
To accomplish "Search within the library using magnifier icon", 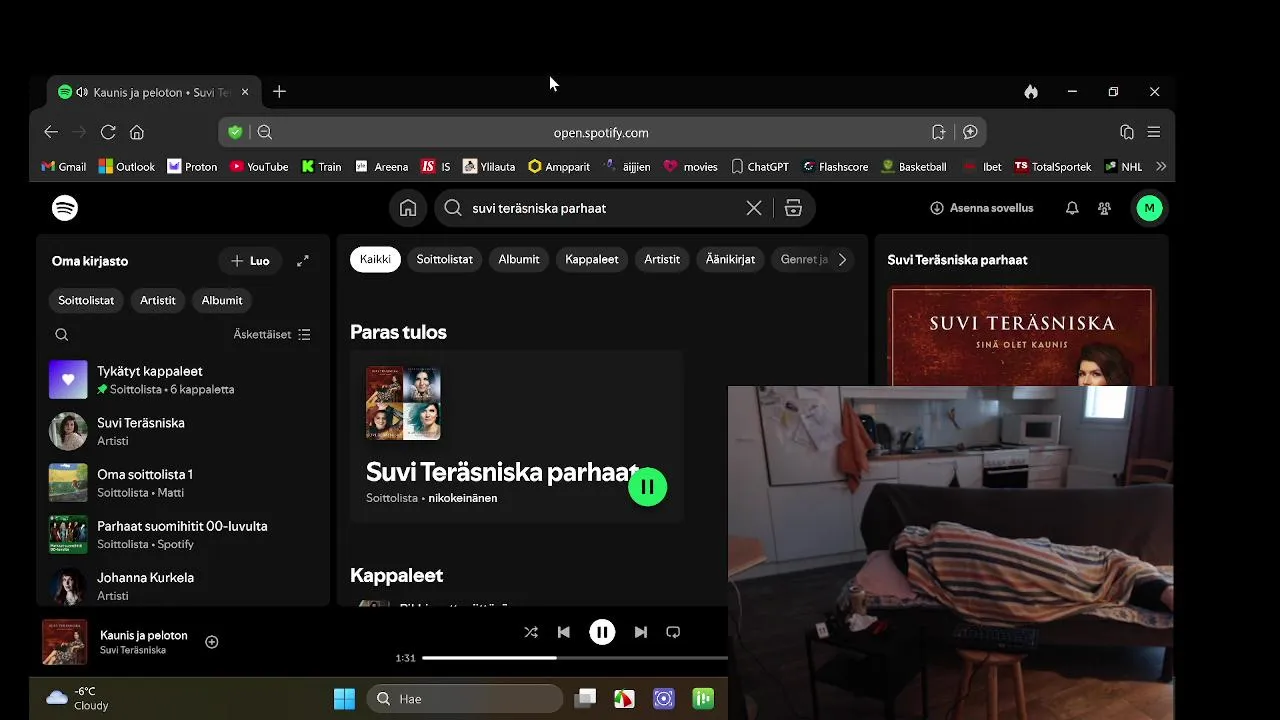I will (62, 335).
